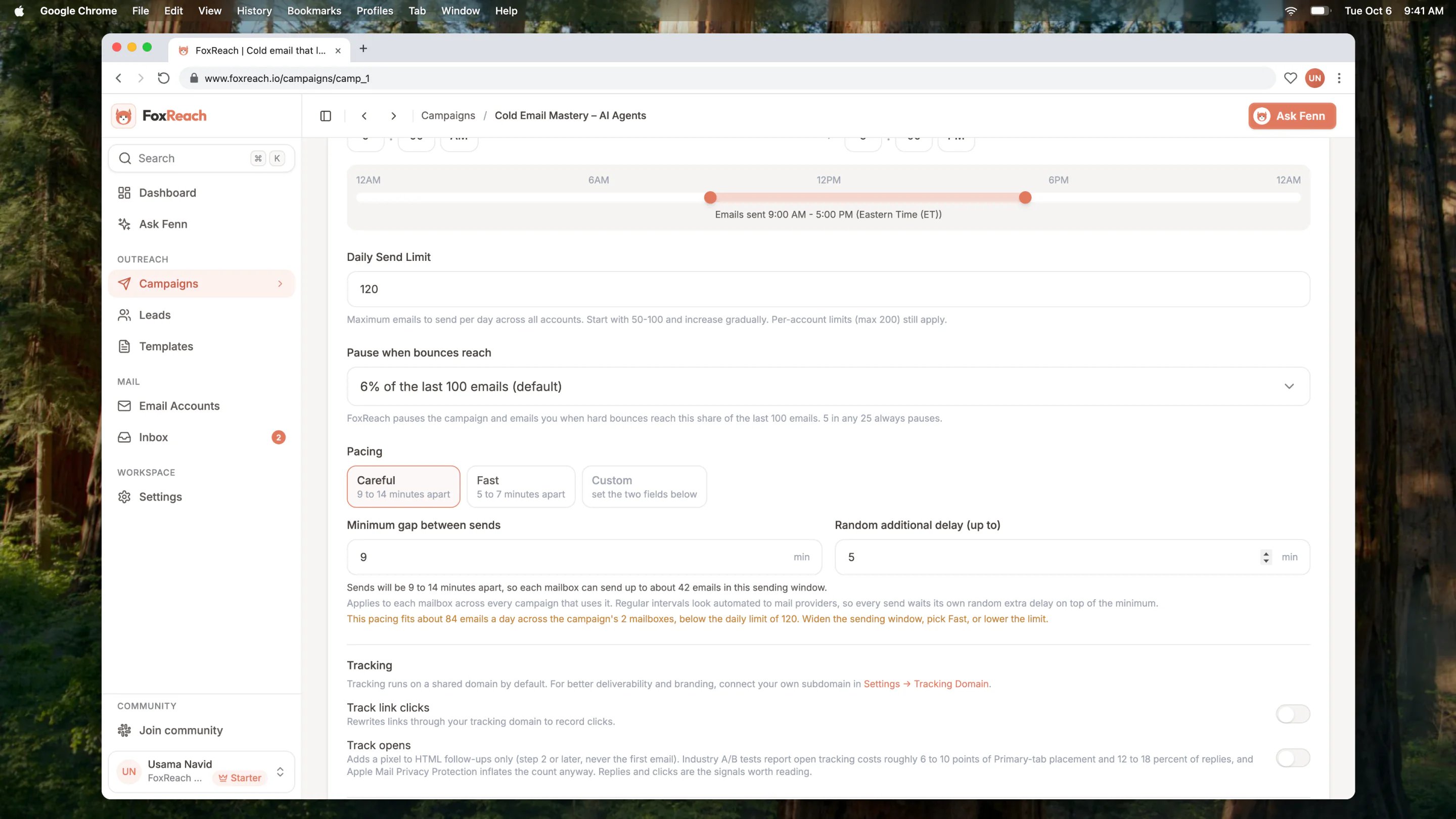Image resolution: width=1456 pixels, height=819 pixels.
Task: Select Custom pacing option
Action: click(644, 487)
